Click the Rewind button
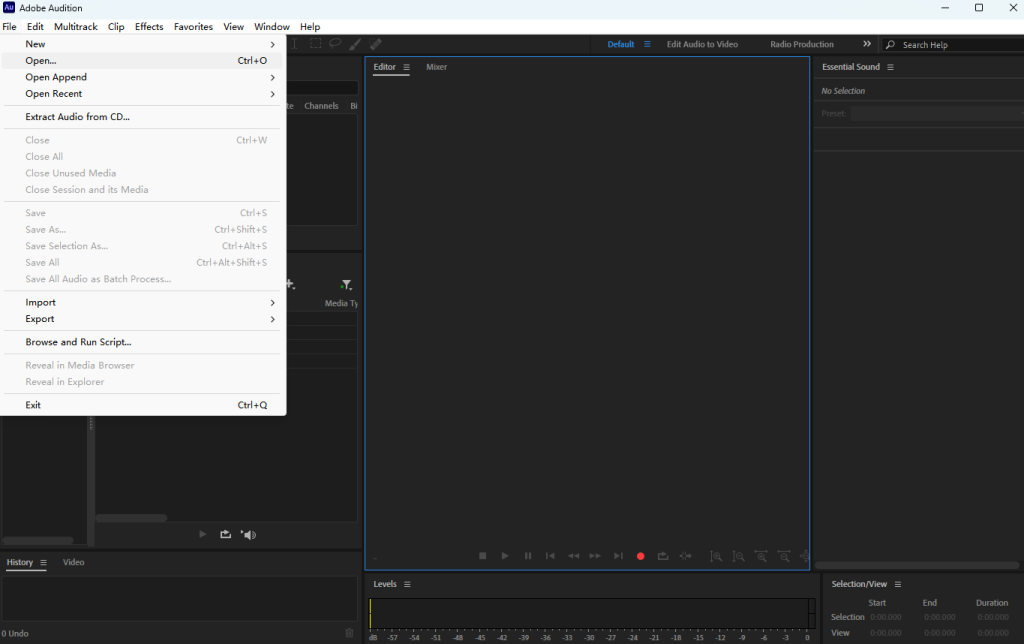 click(x=573, y=556)
